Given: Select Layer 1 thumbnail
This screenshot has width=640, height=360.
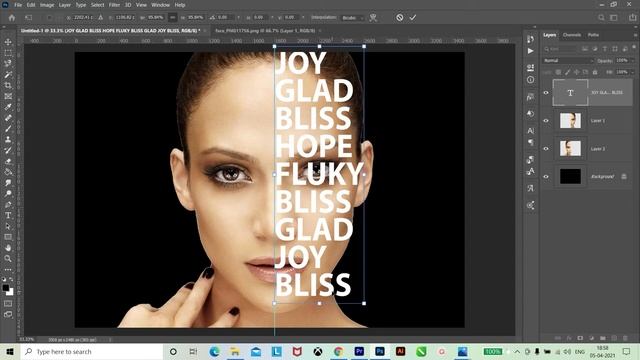Looking at the screenshot, I should pyautogui.click(x=570, y=120).
